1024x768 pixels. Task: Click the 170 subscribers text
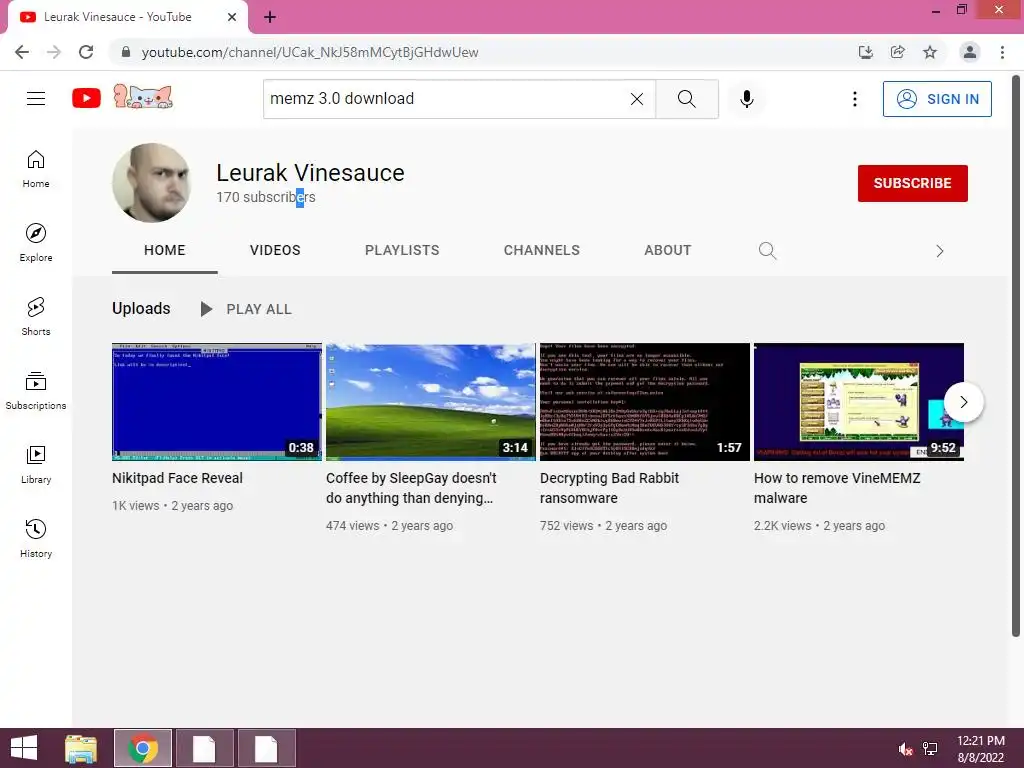point(266,197)
